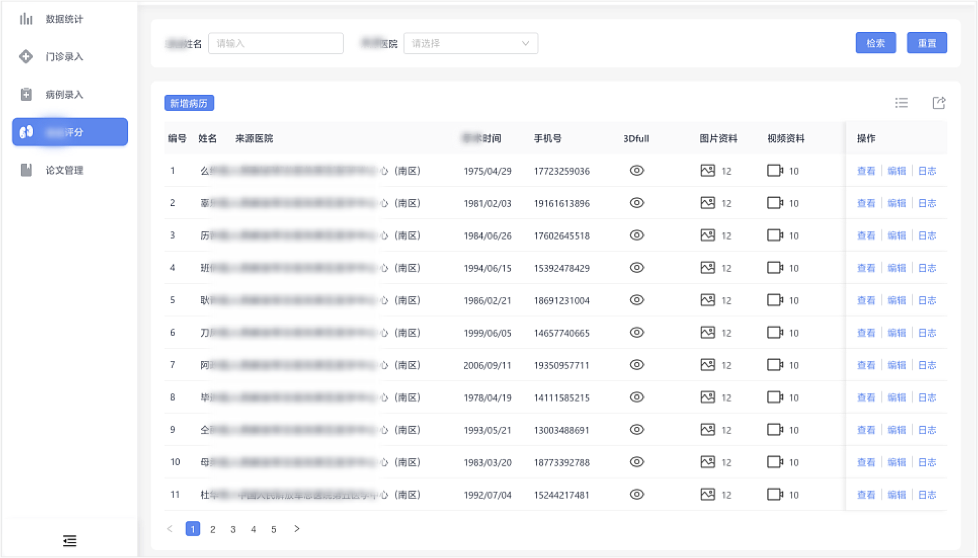
Task: Toggle 3Dfull eye icon in row 2
Action: pyautogui.click(x=636, y=203)
